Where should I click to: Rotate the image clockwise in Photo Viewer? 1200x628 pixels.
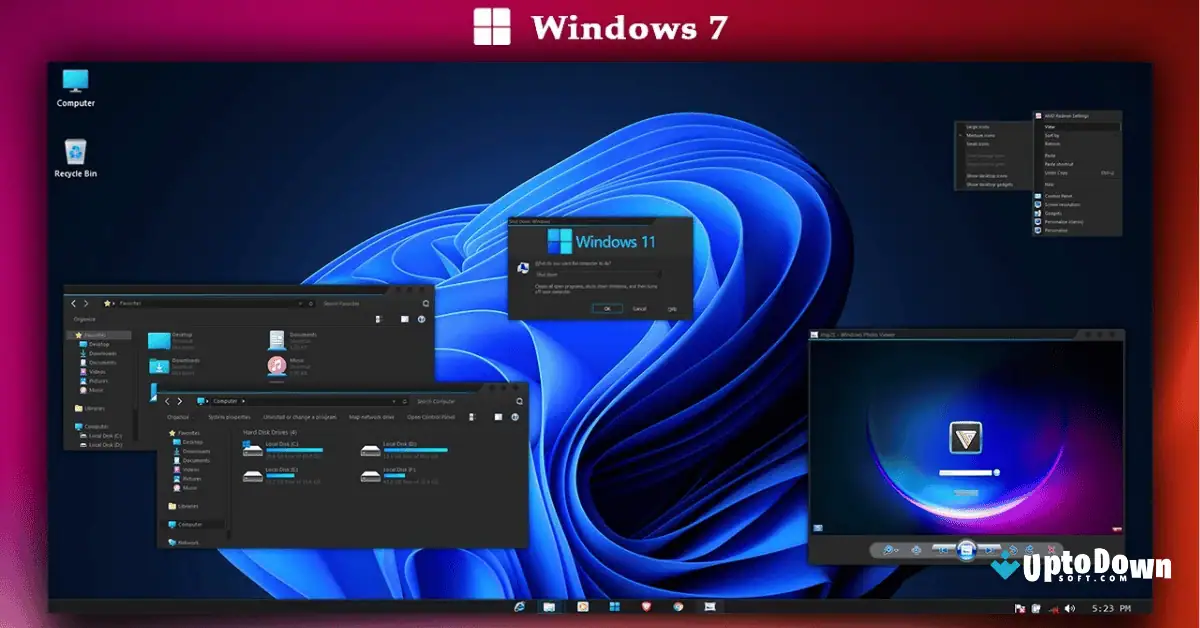[1029, 550]
